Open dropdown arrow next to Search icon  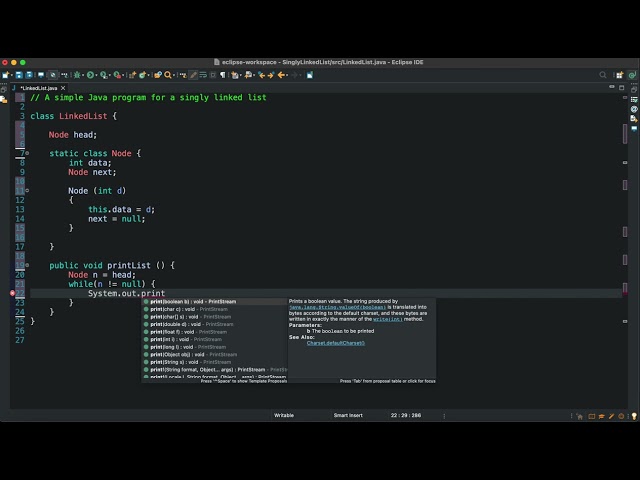click(x=174, y=75)
